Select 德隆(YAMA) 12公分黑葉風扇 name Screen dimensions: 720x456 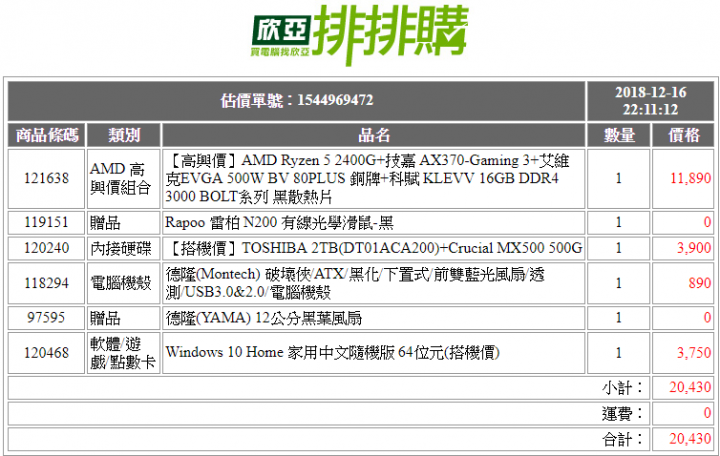(x=264, y=318)
